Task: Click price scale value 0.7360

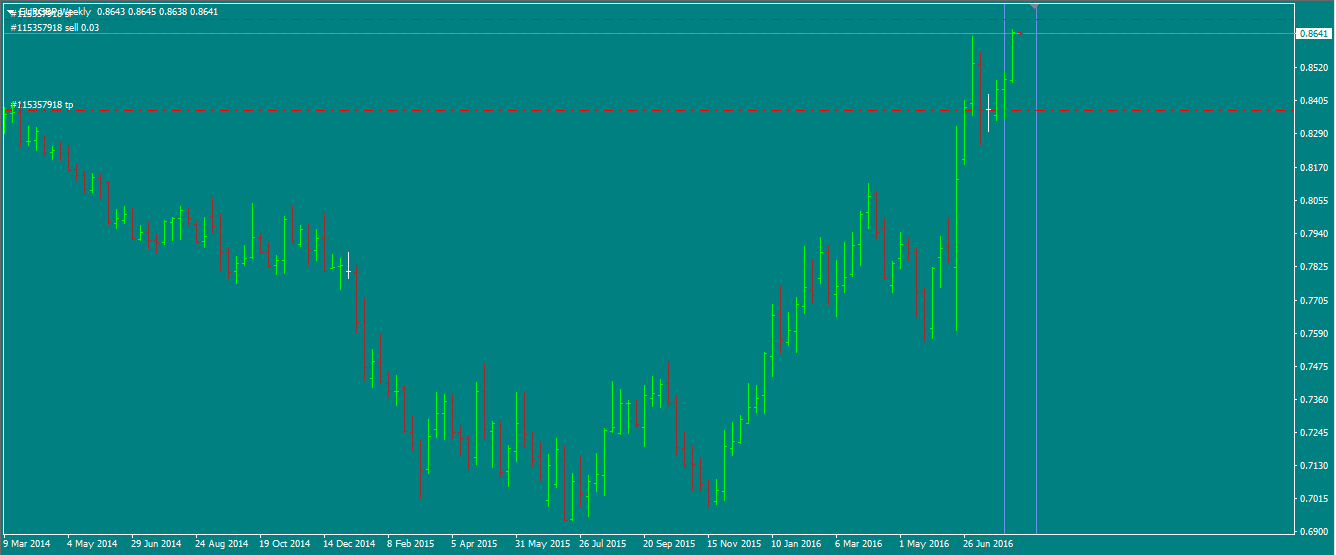Action: tap(1313, 400)
